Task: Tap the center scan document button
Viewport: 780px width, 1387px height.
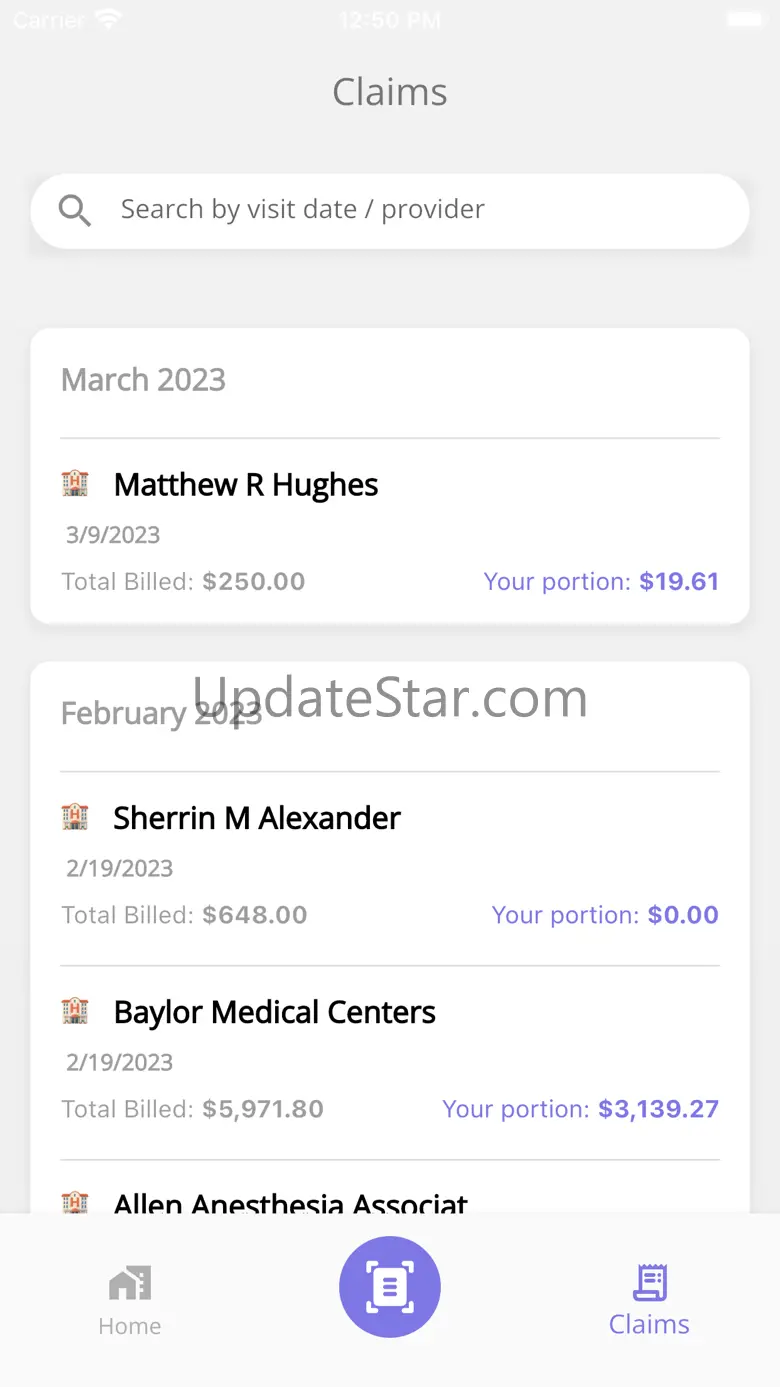Action: pyautogui.click(x=390, y=1287)
